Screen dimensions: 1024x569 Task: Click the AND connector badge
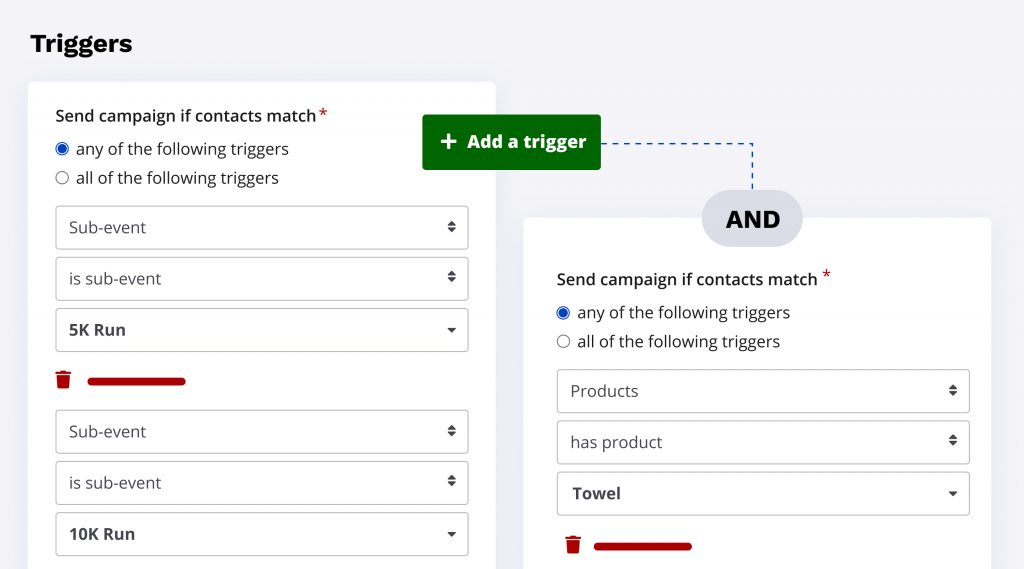click(752, 219)
